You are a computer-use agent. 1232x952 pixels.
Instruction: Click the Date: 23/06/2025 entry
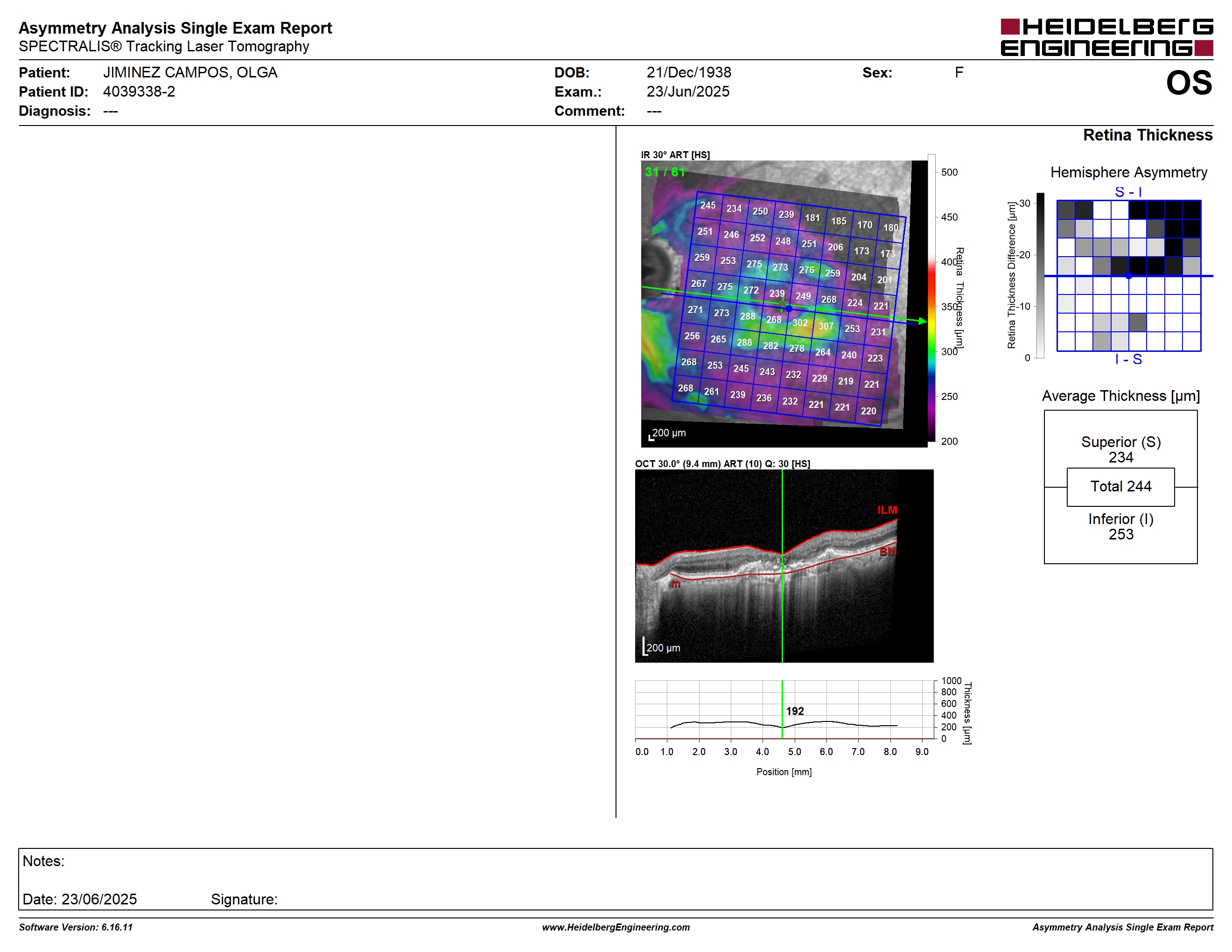79,899
